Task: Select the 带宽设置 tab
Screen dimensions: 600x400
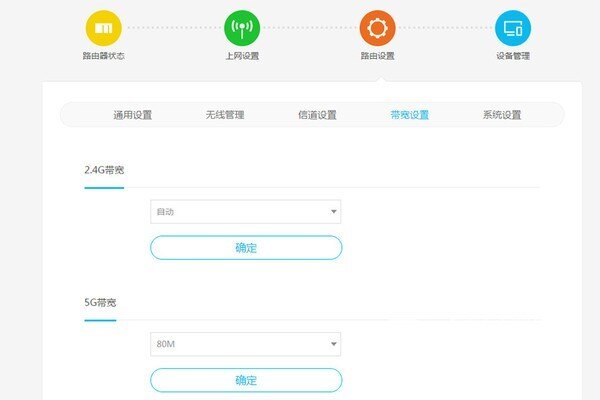Action: [x=409, y=115]
